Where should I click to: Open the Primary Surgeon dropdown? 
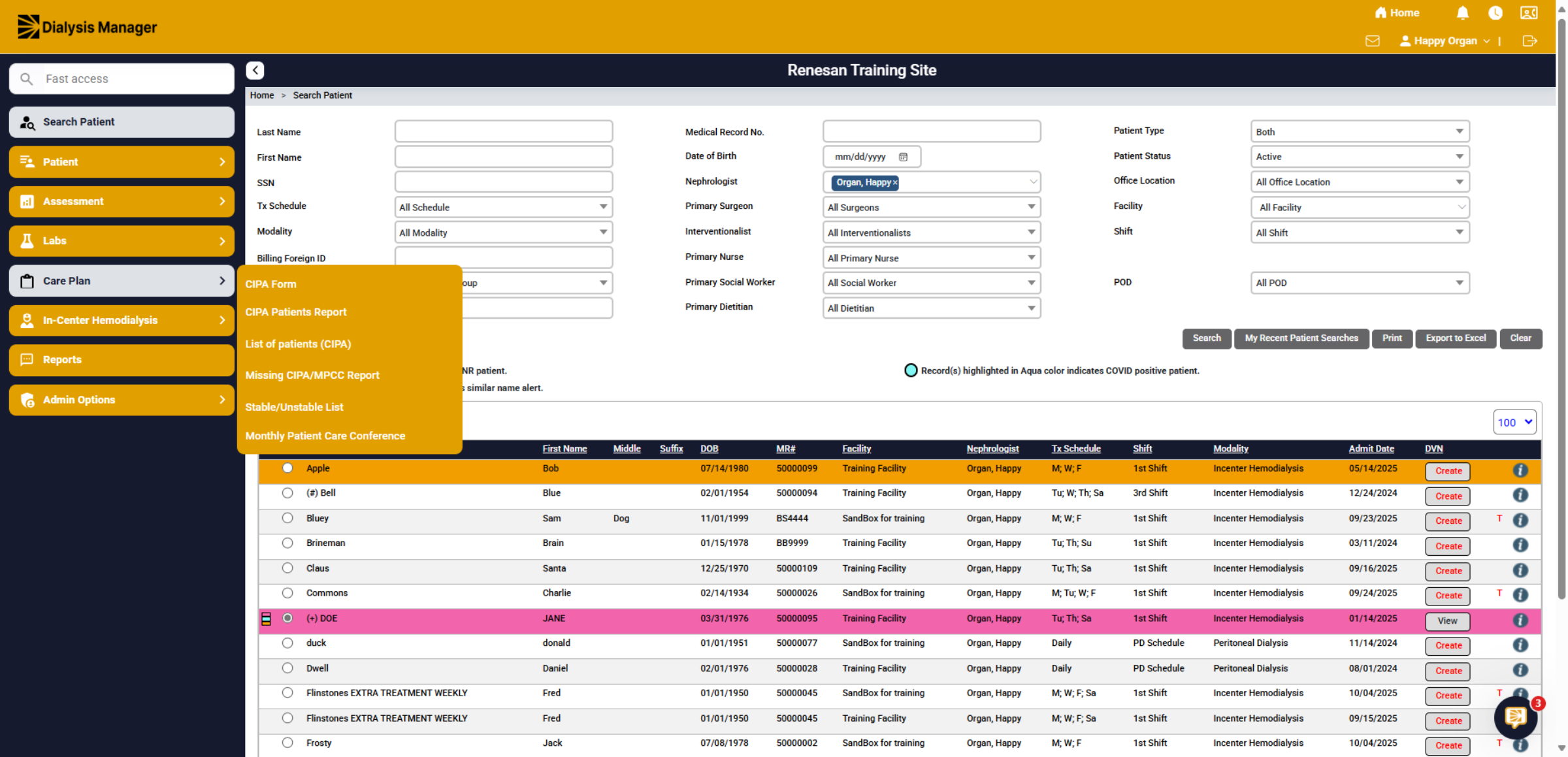tap(931, 207)
